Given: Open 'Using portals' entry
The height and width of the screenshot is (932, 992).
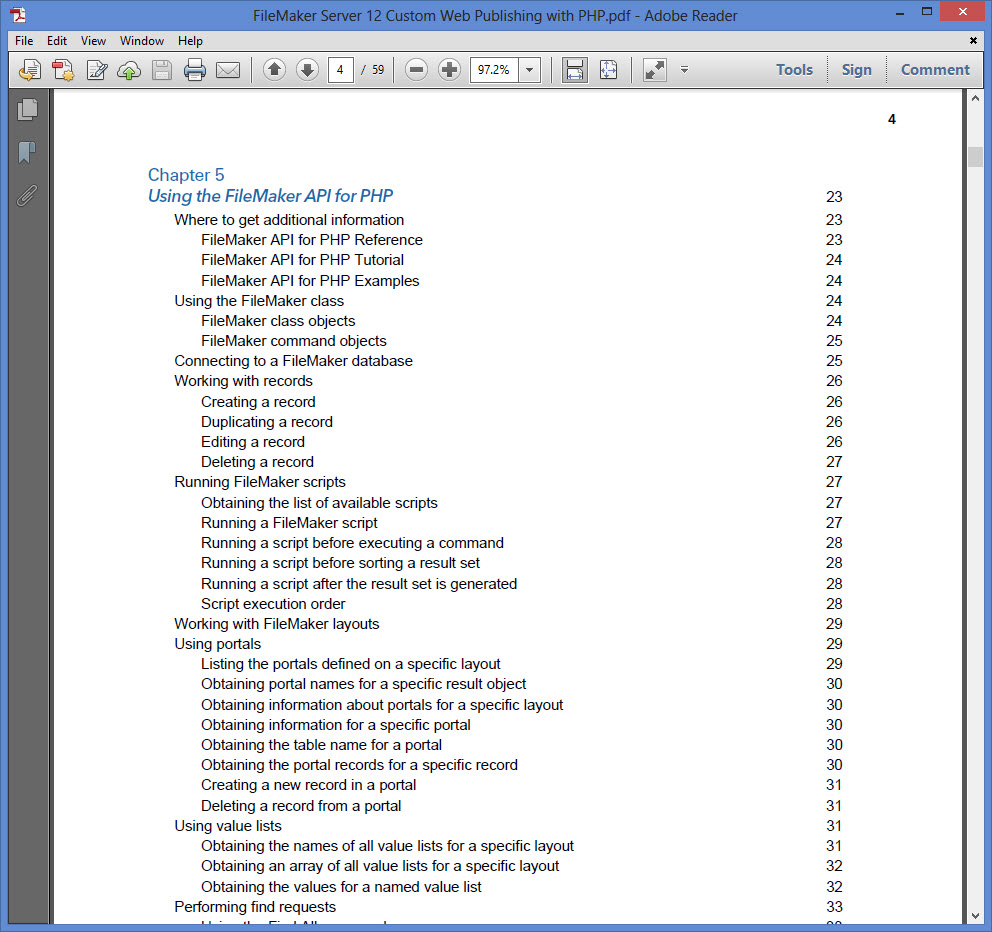Looking at the screenshot, I should click(218, 643).
